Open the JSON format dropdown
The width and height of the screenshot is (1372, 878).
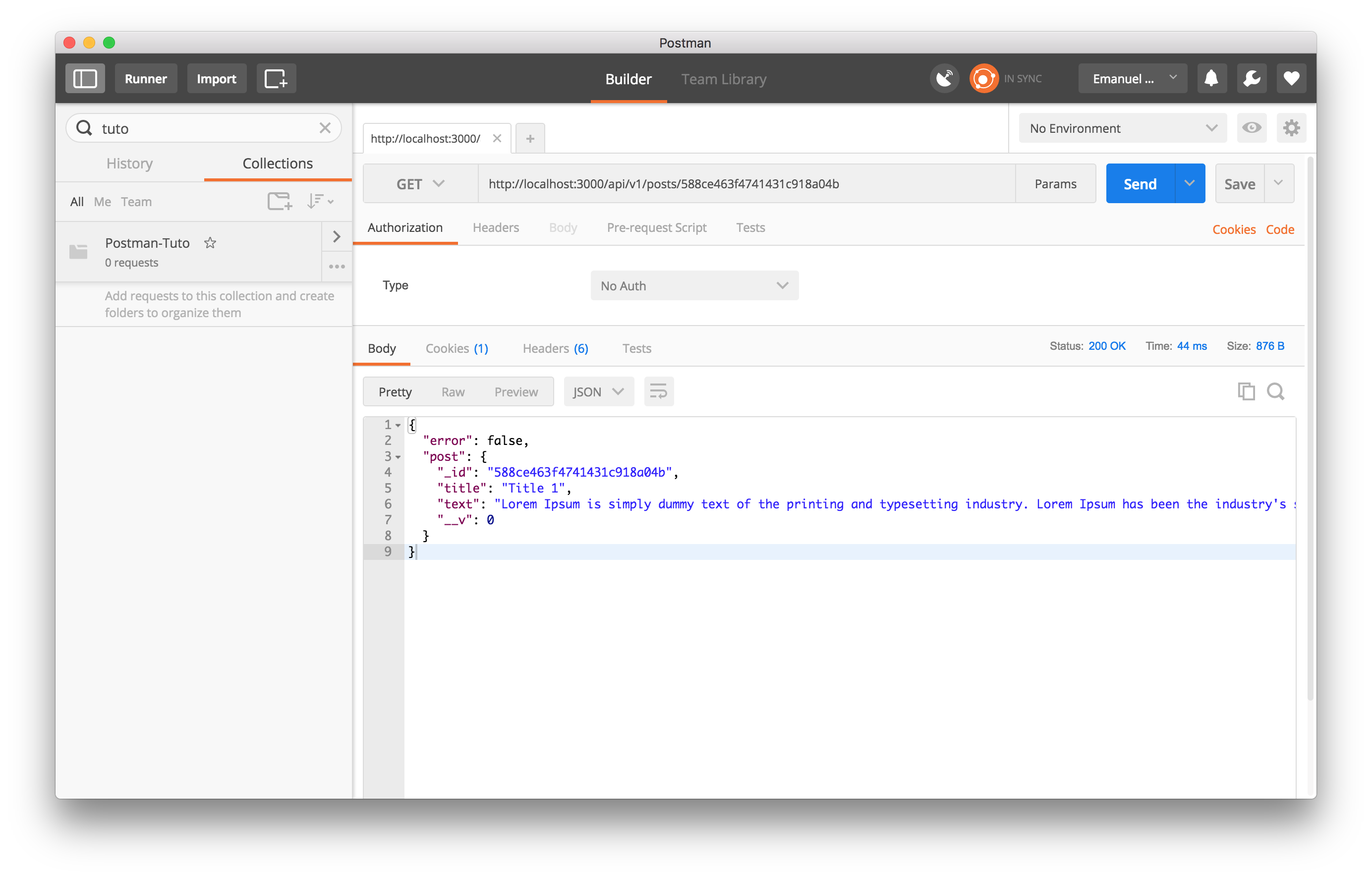[x=598, y=391]
